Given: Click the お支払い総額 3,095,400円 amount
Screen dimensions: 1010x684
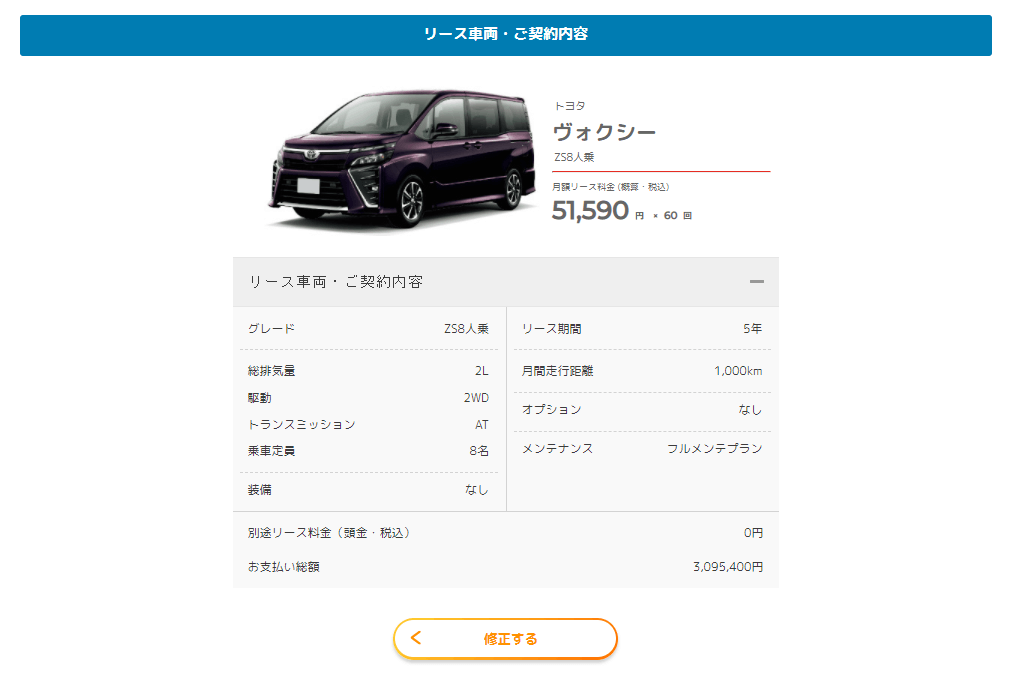Looking at the screenshot, I should pyautogui.click(x=728, y=567).
